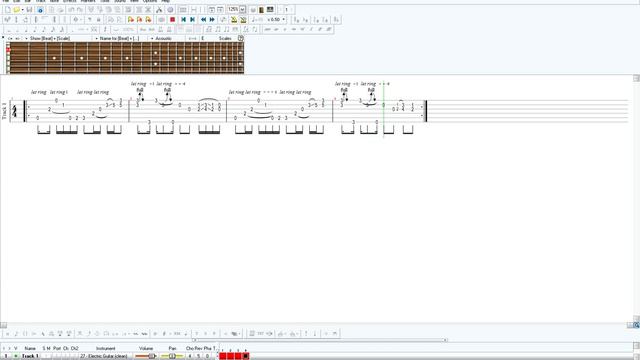Click the first 'let ring' marking in bar 1
Image resolution: width=640 pixels, height=360 pixels.
coord(39,92)
